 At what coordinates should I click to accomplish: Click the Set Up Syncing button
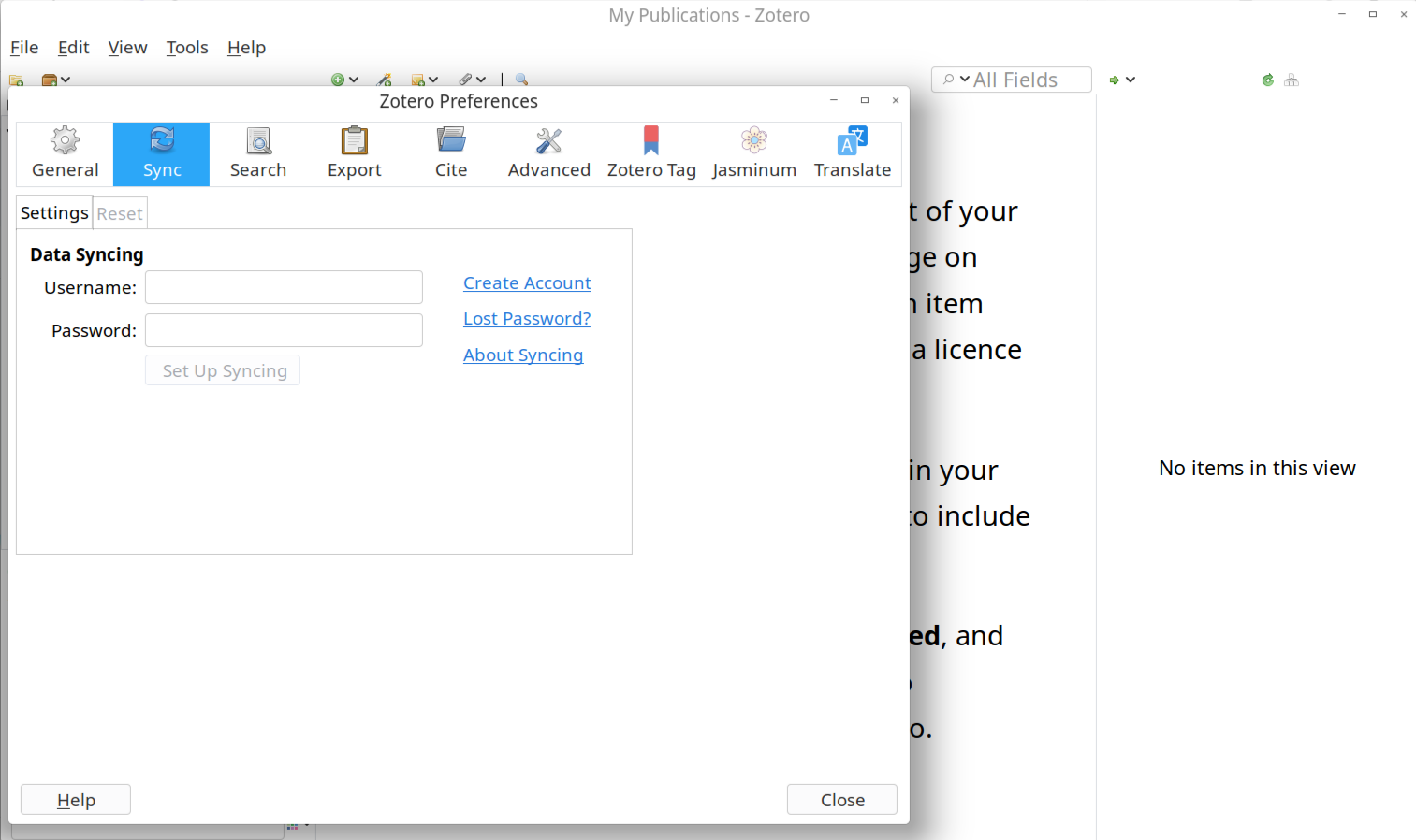tap(223, 370)
